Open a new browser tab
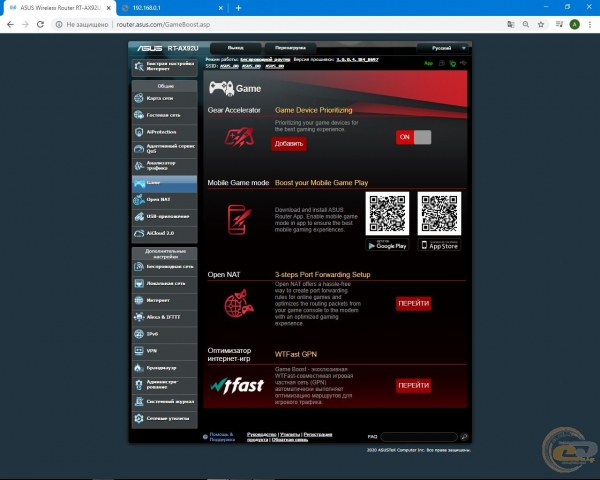600x480 pixels. pyautogui.click(x=238, y=8)
